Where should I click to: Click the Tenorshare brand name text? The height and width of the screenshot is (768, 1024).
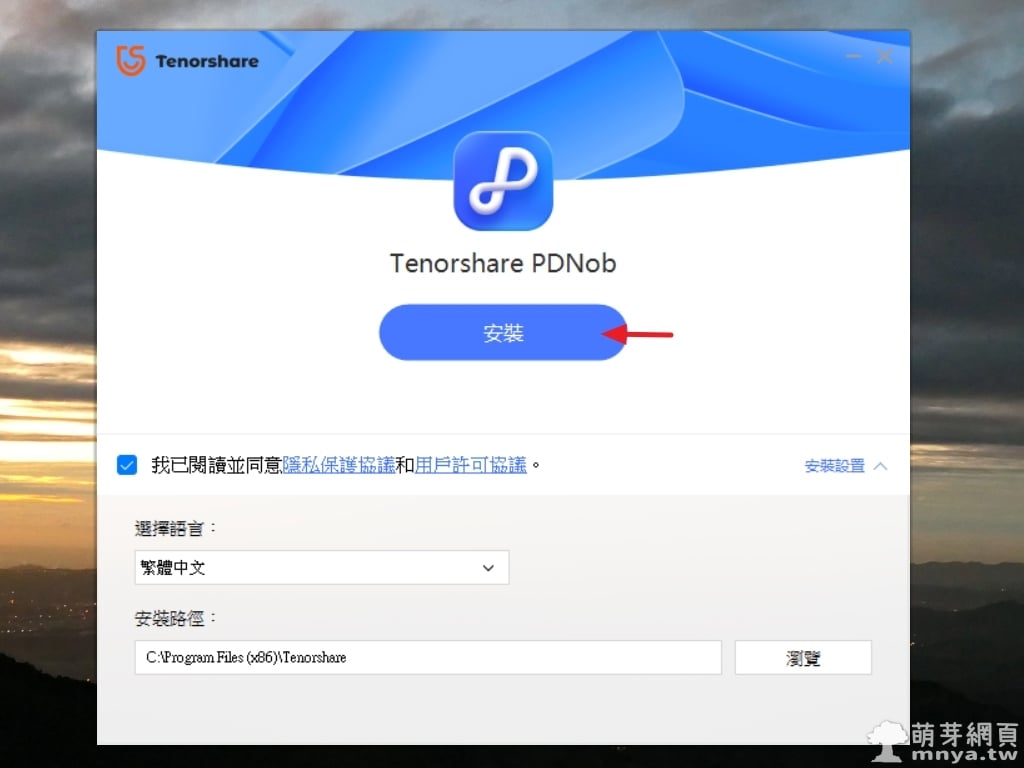click(x=207, y=61)
